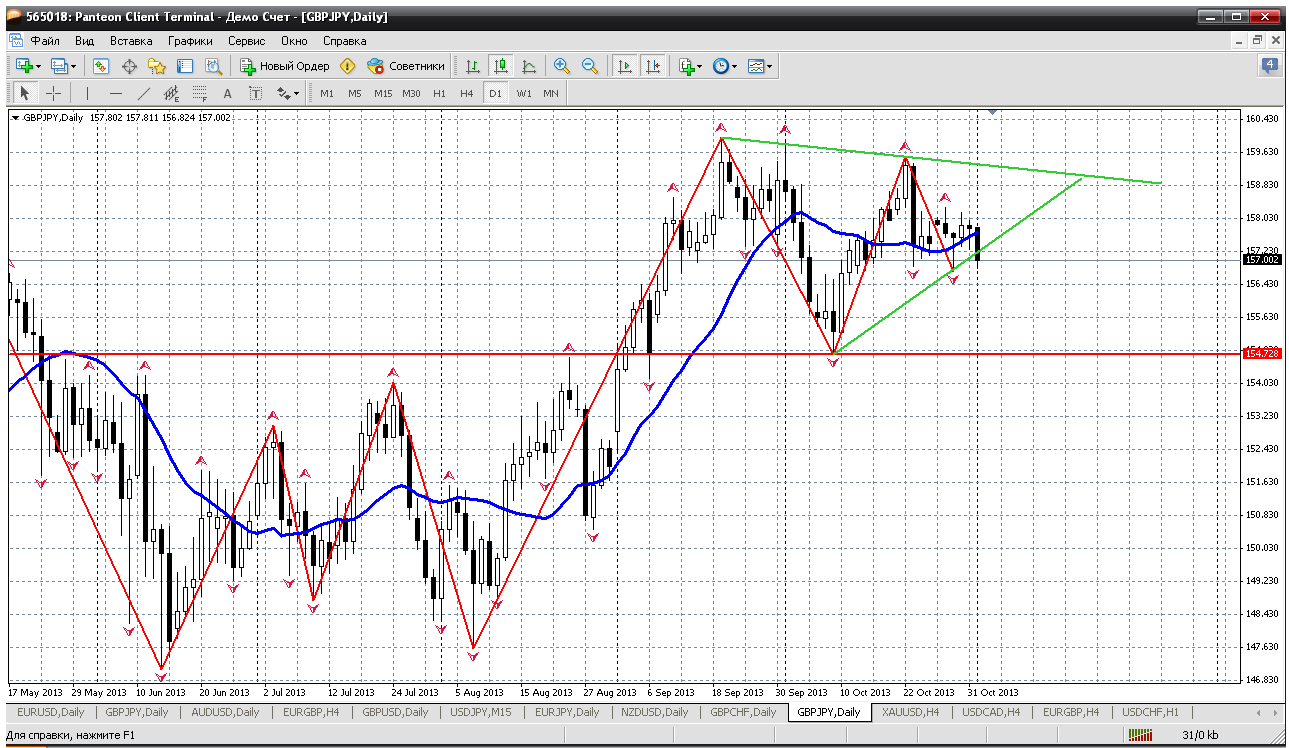Image resolution: width=1289 pixels, height=748 pixels.
Task: Switch to the NZDUSD,Daily chart tab
Action: point(655,712)
